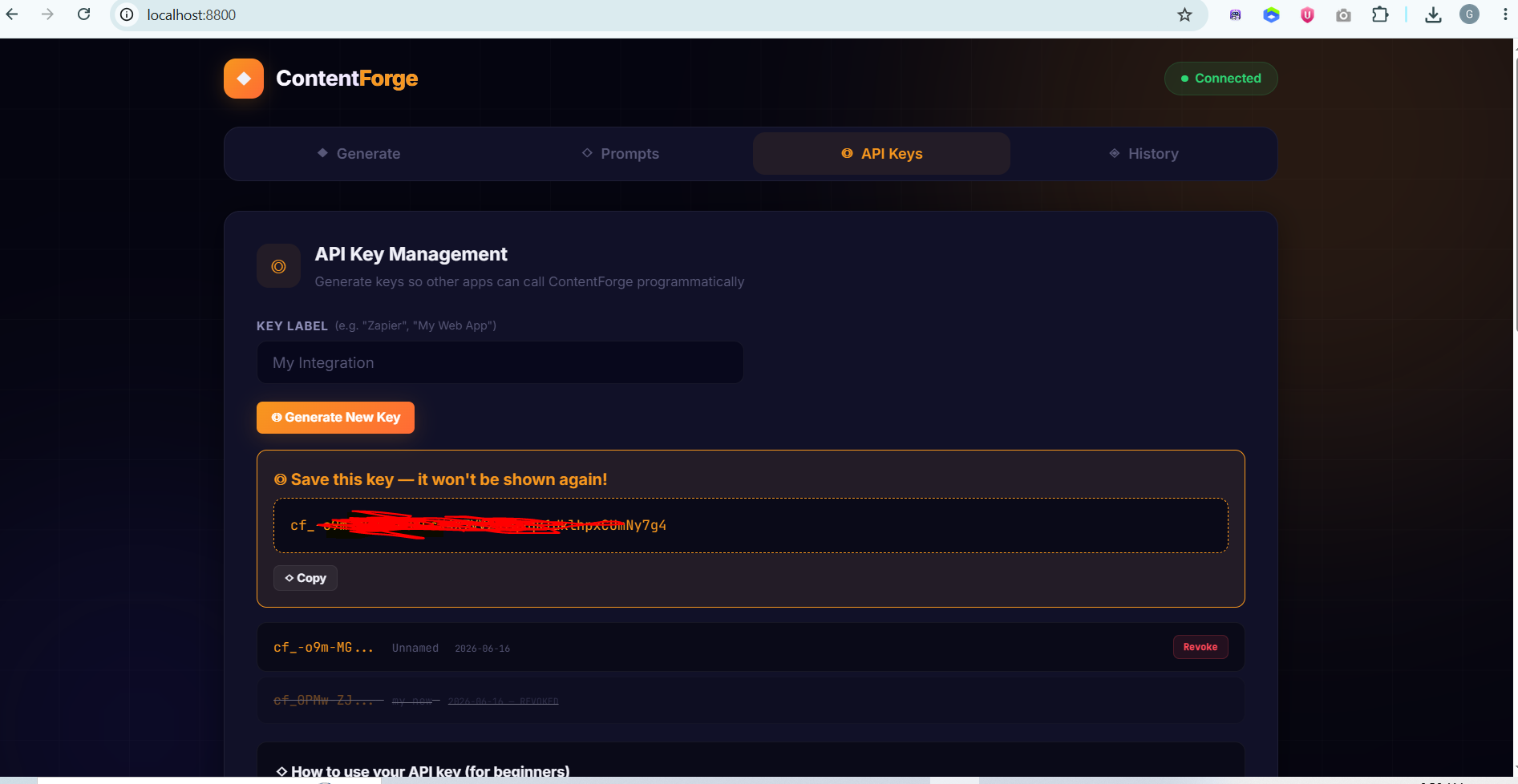Open the site info icon beside the URL
This screenshot has width=1518, height=784.
tap(127, 14)
